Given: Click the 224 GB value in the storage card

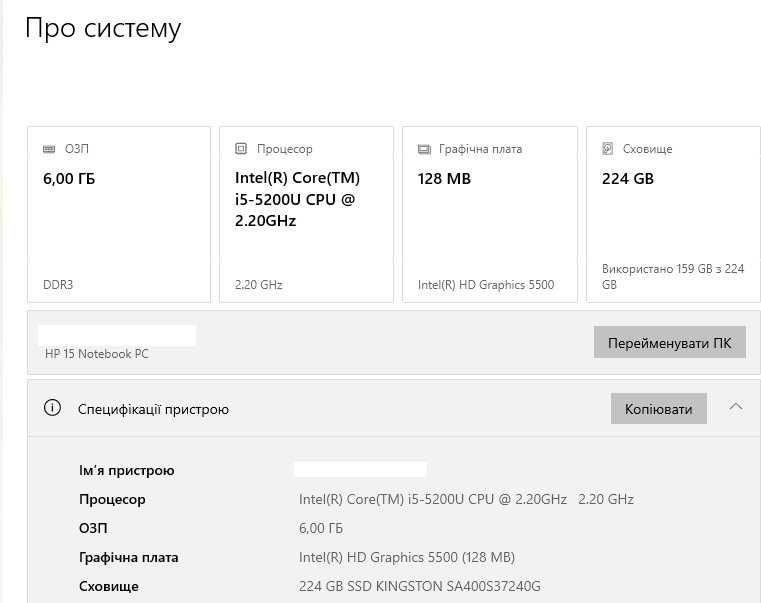Looking at the screenshot, I should pyautogui.click(x=628, y=179).
